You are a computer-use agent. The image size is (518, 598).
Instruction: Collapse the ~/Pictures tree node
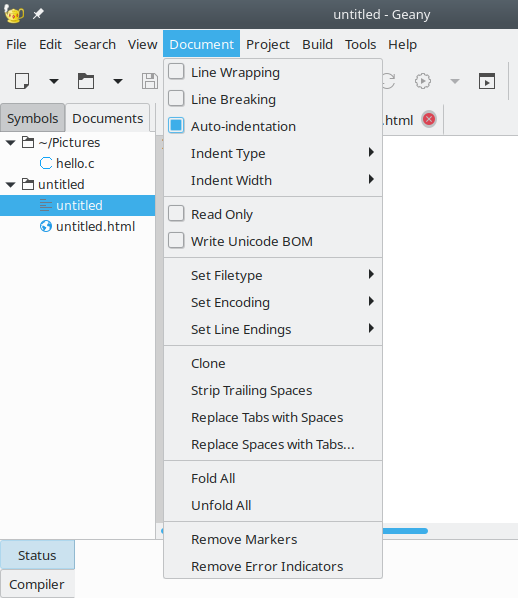pyautogui.click(x=11, y=143)
